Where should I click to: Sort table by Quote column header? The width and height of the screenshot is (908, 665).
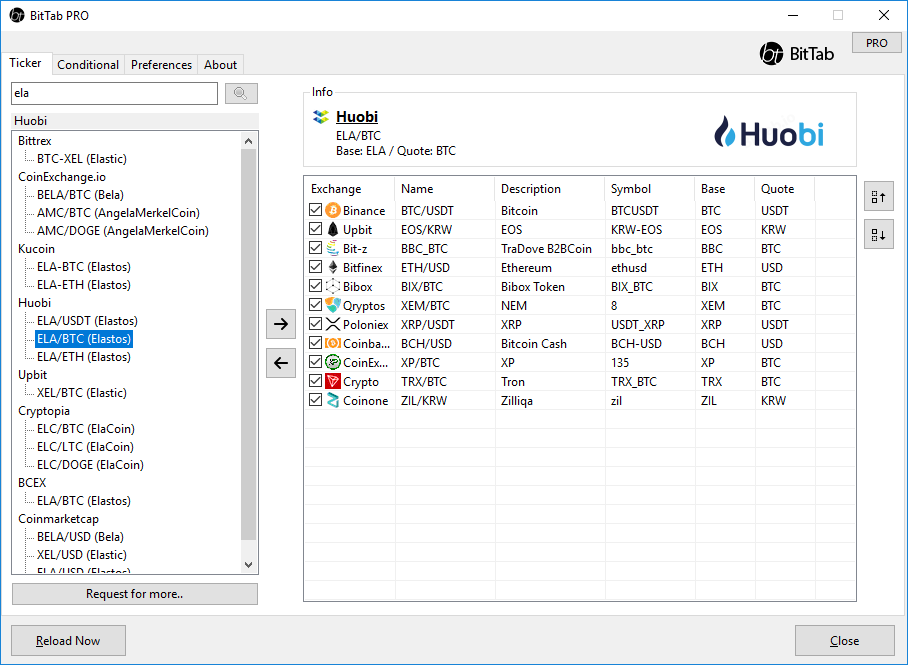click(785, 189)
